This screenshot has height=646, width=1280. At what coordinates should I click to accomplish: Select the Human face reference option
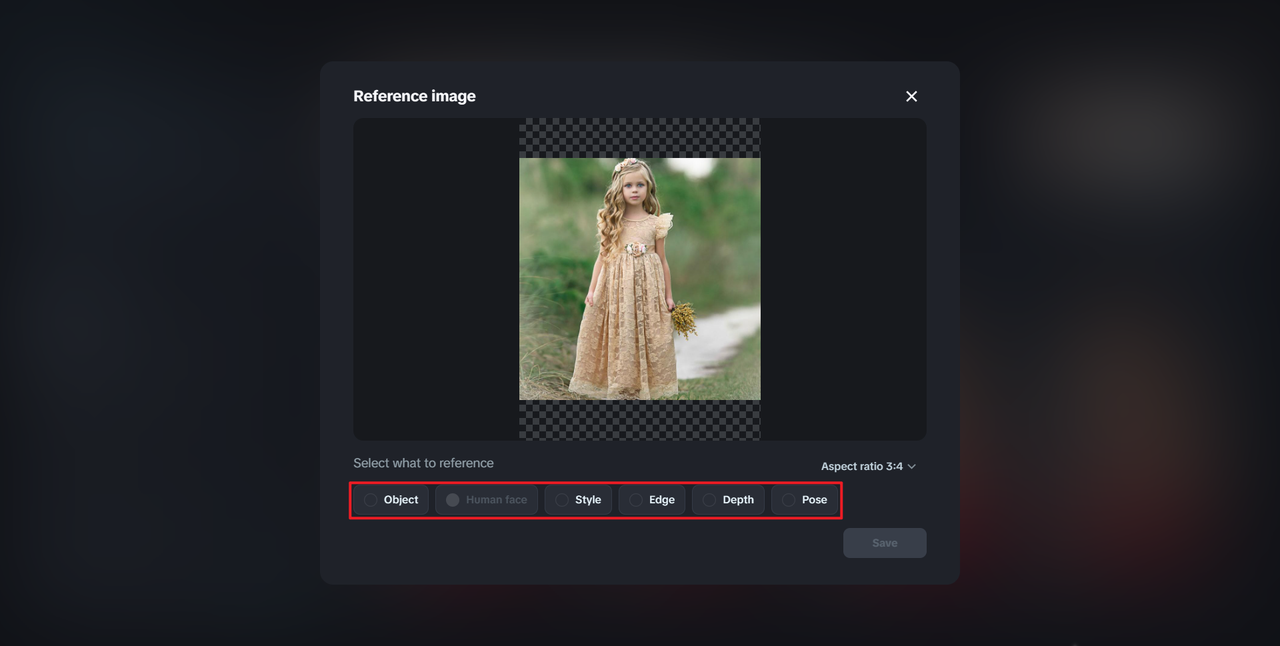(x=487, y=500)
